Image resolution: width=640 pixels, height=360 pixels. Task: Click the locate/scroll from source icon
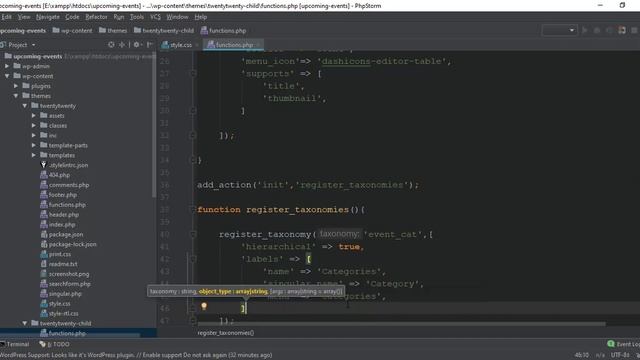(x=111, y=45)
